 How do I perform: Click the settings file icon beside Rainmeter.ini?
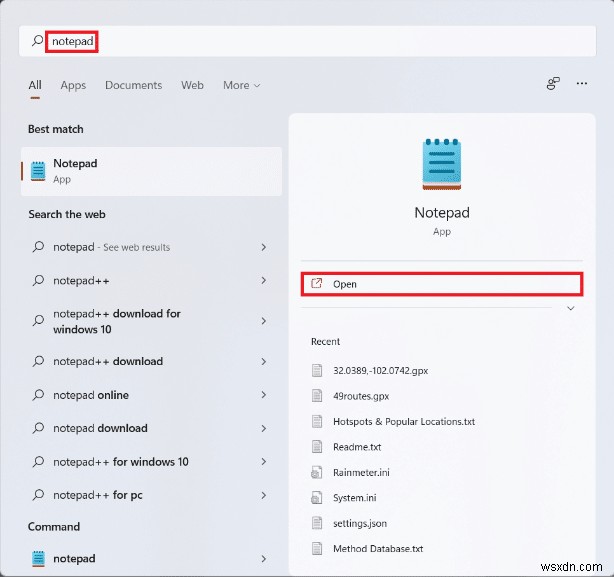316,472
